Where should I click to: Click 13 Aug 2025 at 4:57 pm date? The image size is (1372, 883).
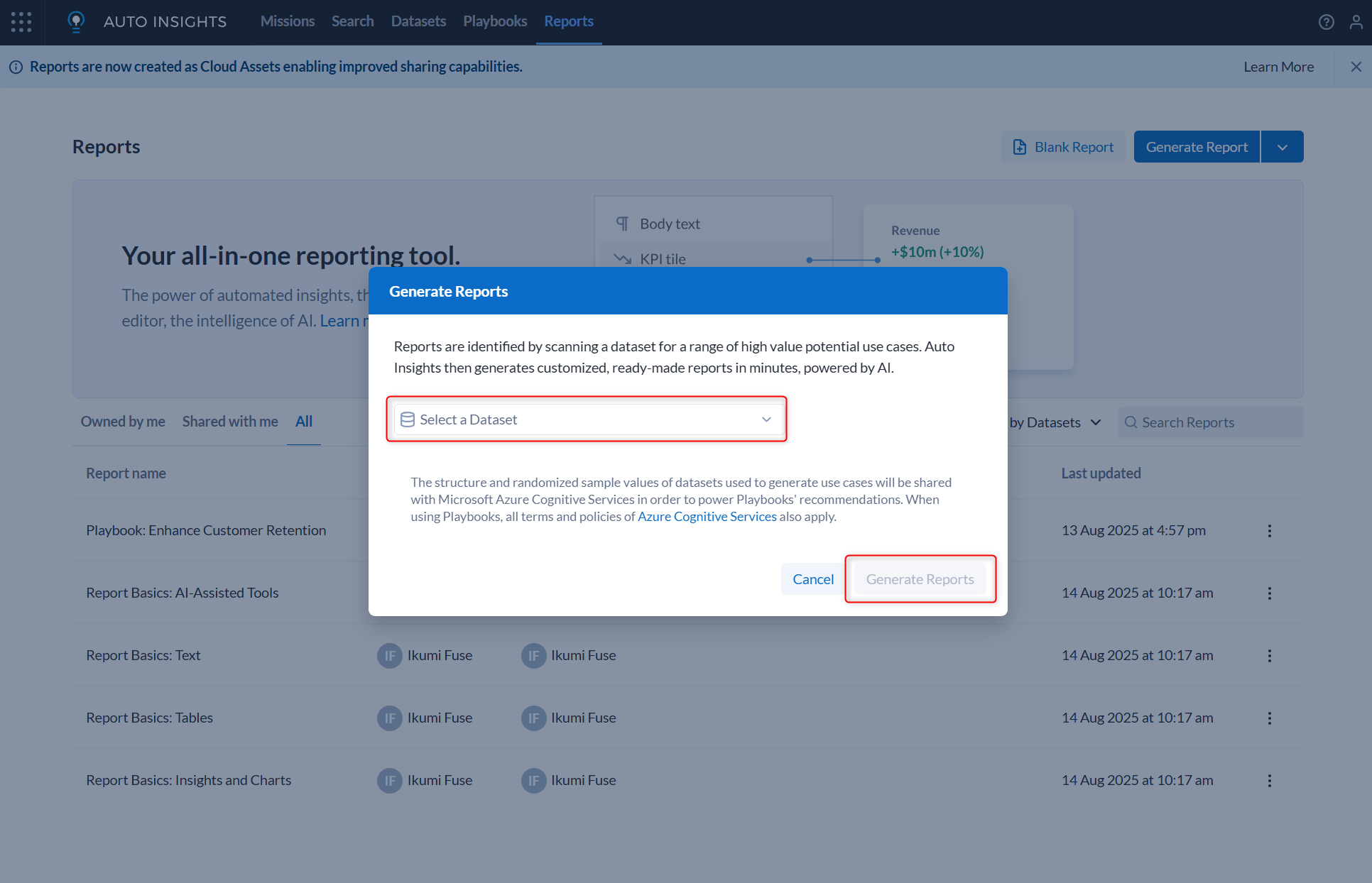1133,531
